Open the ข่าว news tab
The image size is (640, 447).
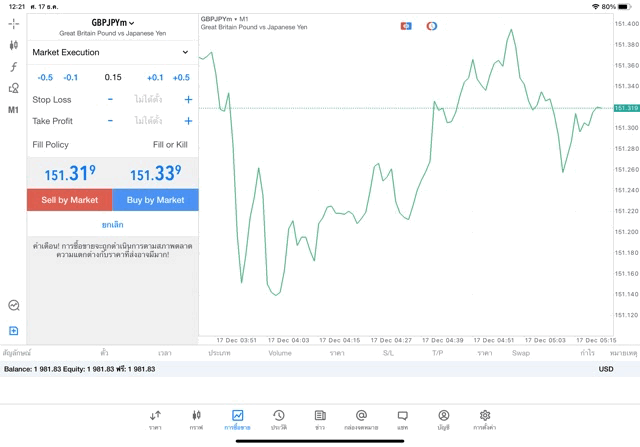click(320, 419)
